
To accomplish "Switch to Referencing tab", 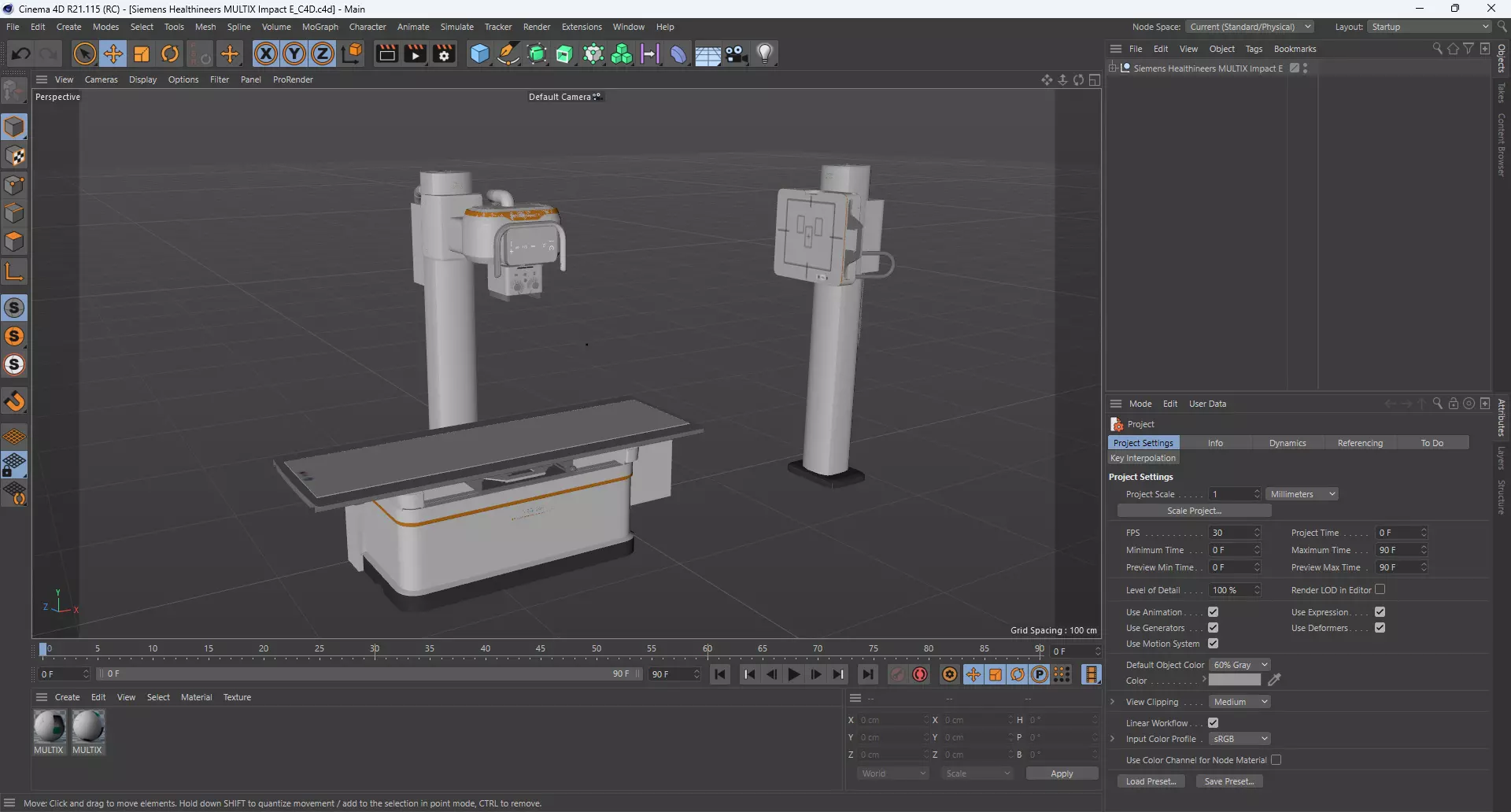I will coord(1360,443).
